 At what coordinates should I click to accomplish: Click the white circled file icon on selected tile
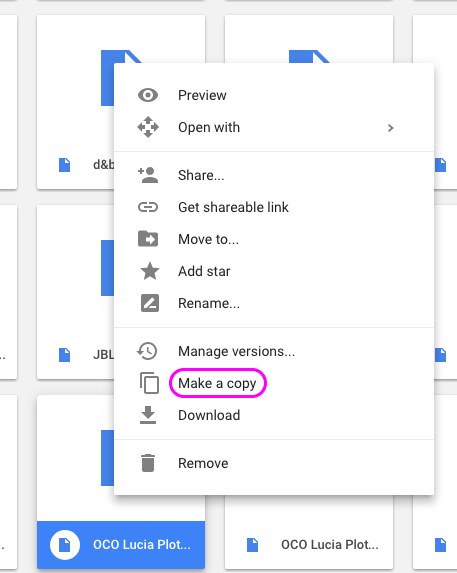[65, 545]
